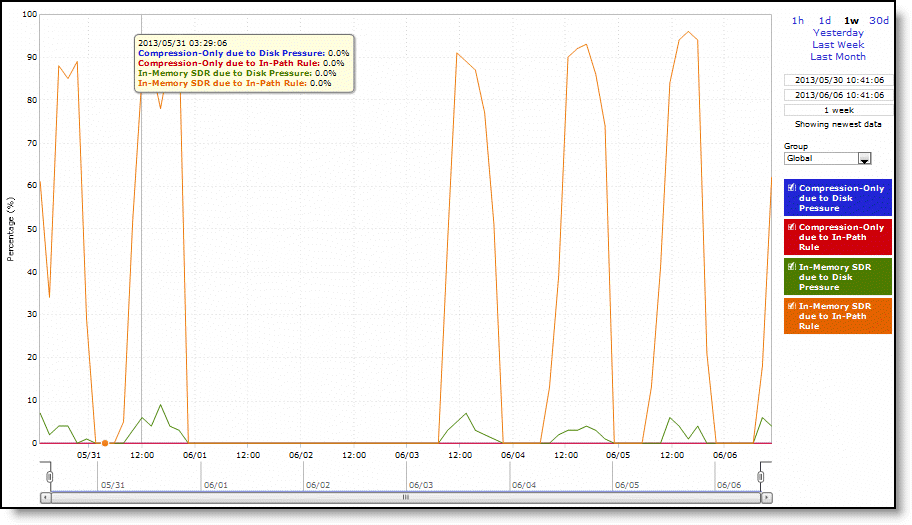Disable In-Memory SDR due to In-Path Rule

point(792,306)
